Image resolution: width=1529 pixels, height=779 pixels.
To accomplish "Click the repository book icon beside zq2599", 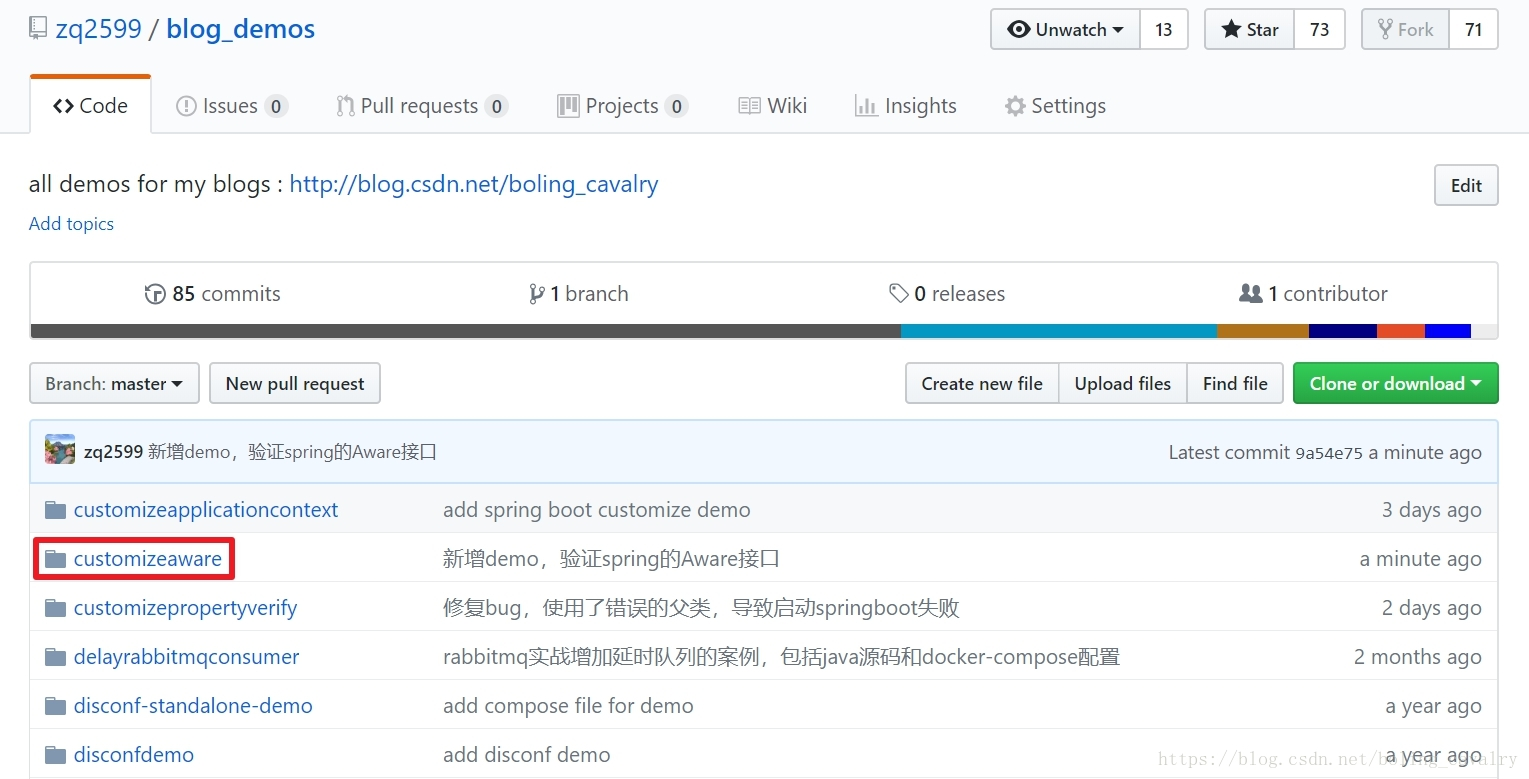I will pyautogui.click(x=38, y=29).
